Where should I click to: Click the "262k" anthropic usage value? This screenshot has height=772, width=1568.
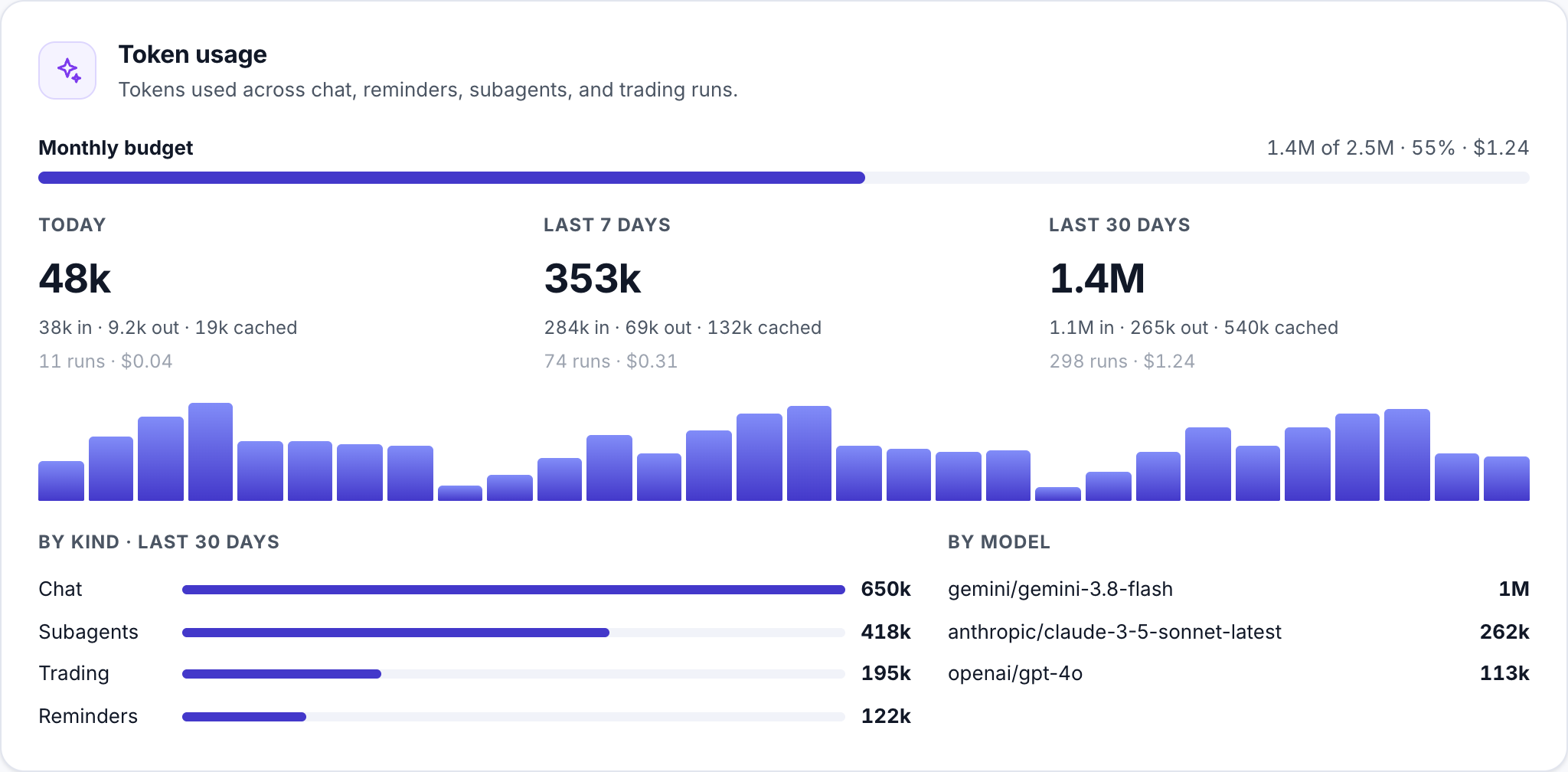tap(1504, 632)
